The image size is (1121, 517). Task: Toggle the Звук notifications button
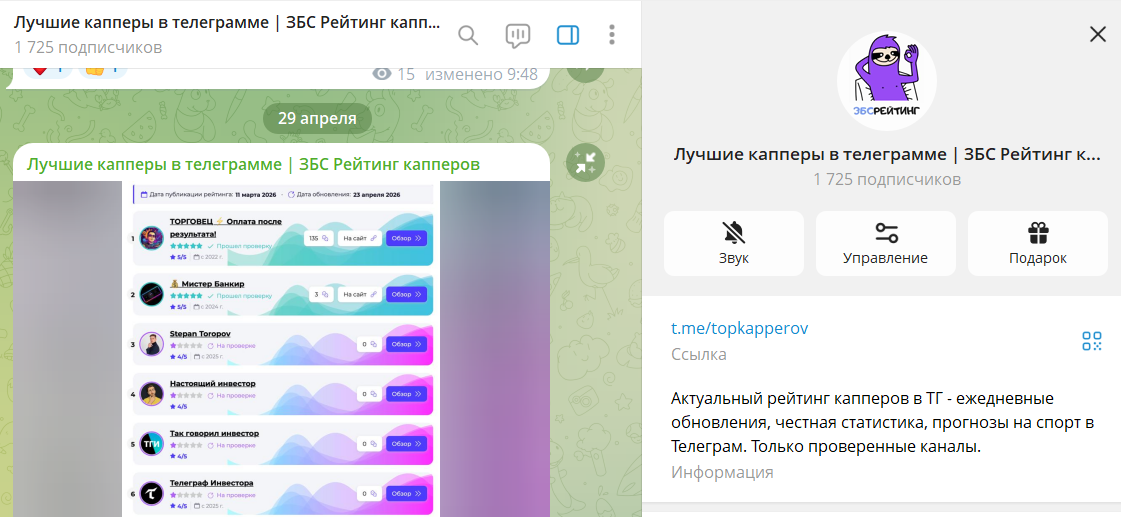tap(734, 243)
